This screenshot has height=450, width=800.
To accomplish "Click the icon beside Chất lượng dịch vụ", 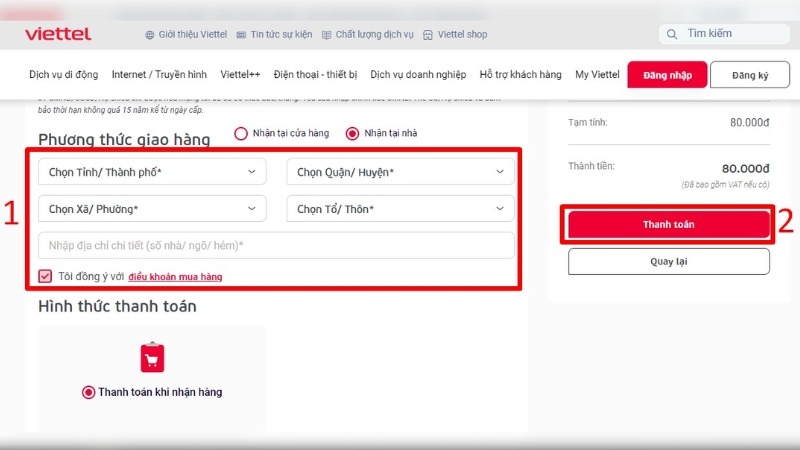I will tap(327, 35).
